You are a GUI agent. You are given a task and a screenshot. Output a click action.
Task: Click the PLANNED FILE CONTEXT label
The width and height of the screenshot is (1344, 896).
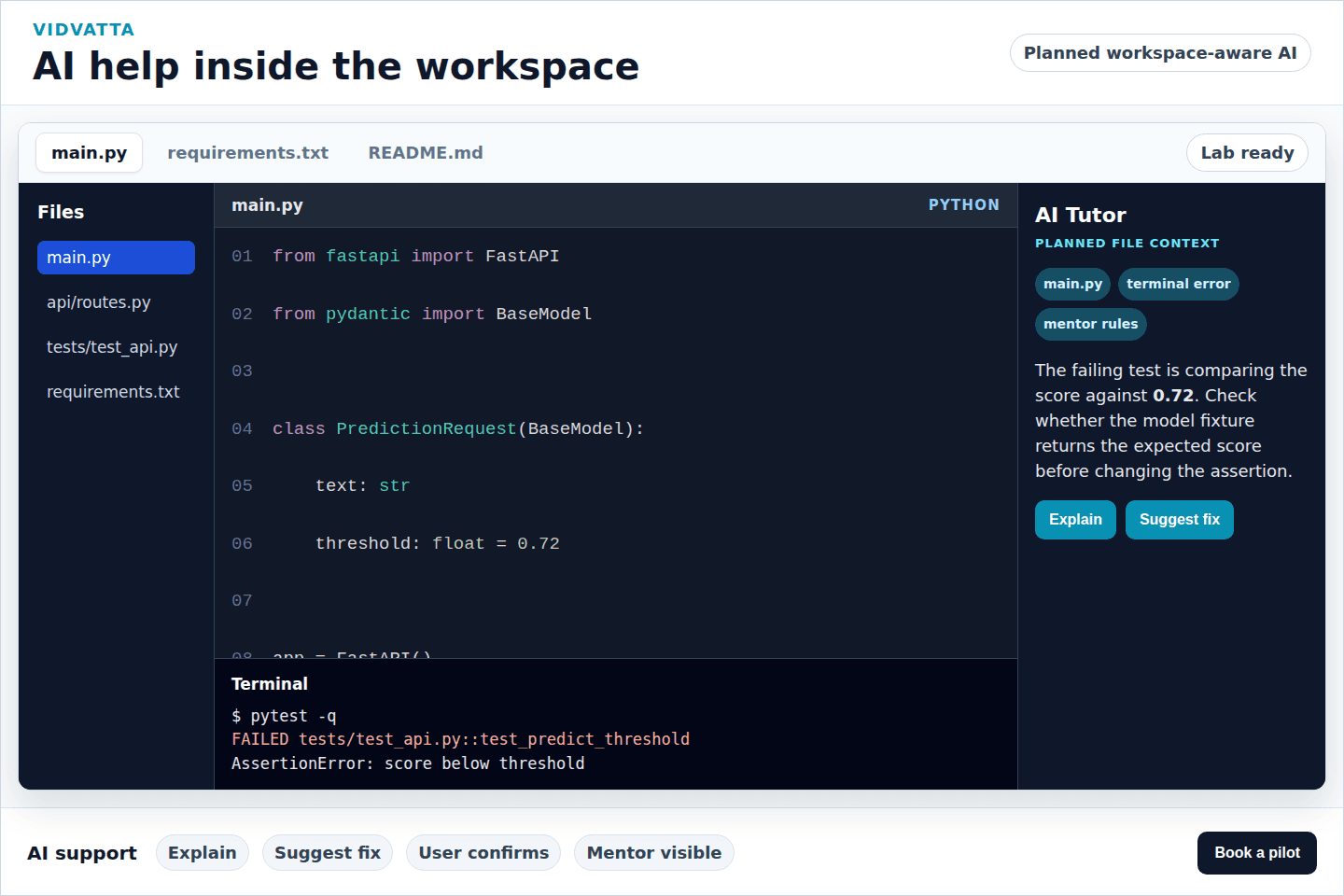click(1127, 244)
